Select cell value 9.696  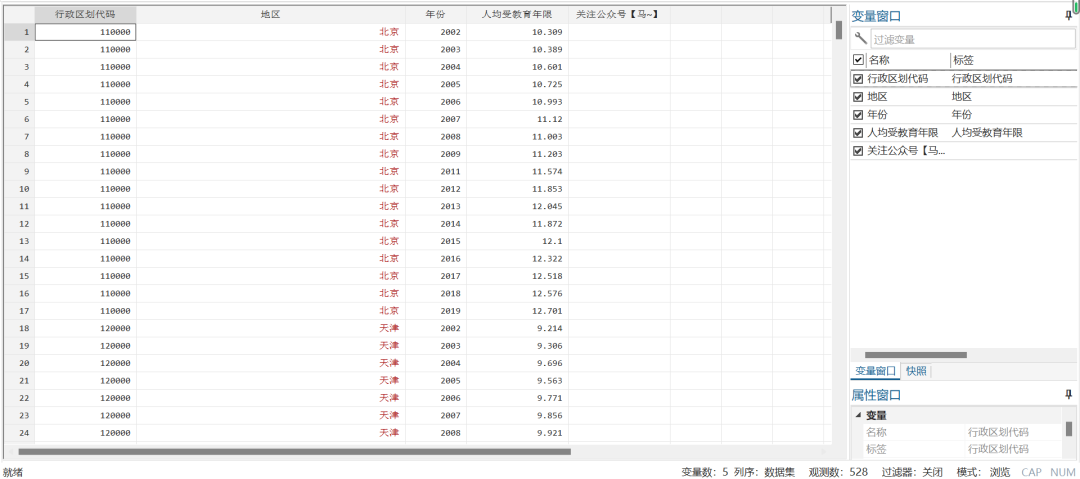click(x=517, y=363)
